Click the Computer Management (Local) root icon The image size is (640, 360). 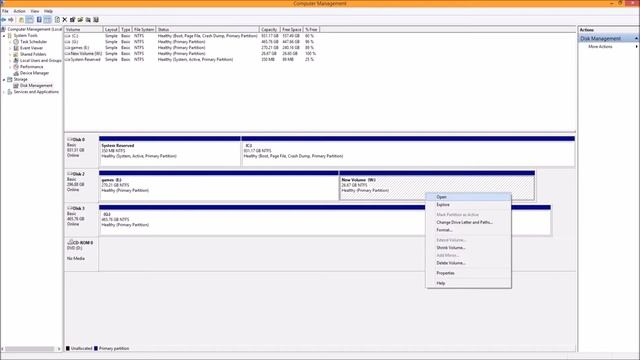click(3, 29)
